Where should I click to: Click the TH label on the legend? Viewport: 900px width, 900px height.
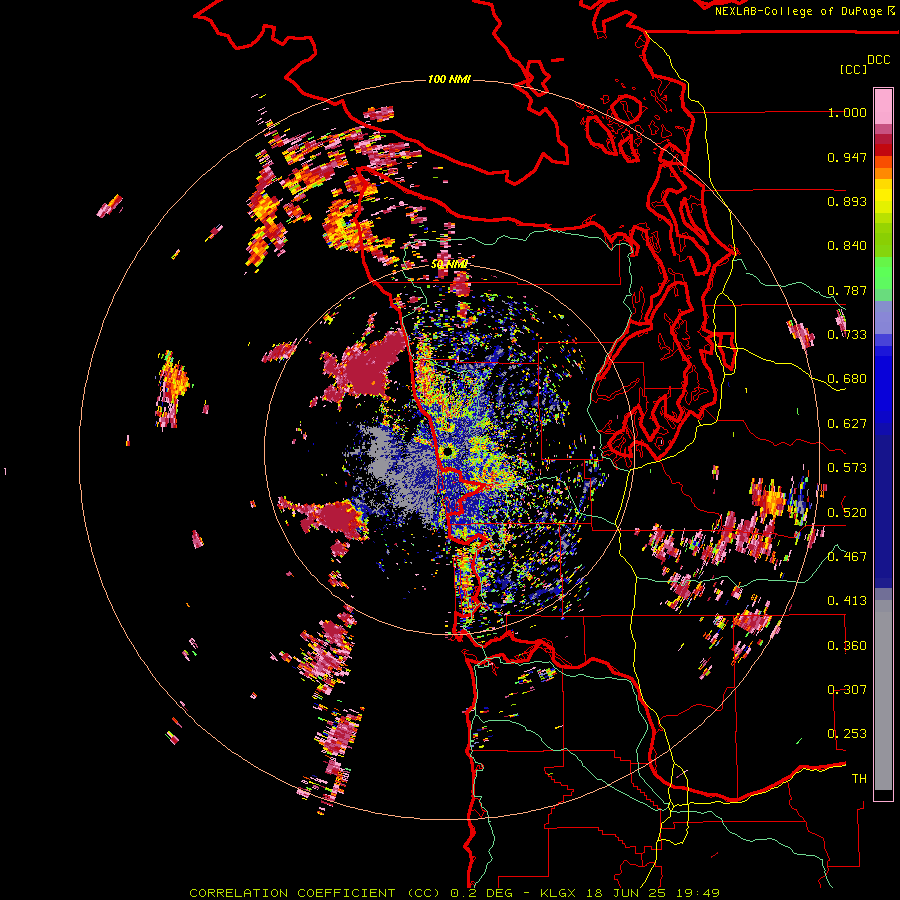(859, 778)
